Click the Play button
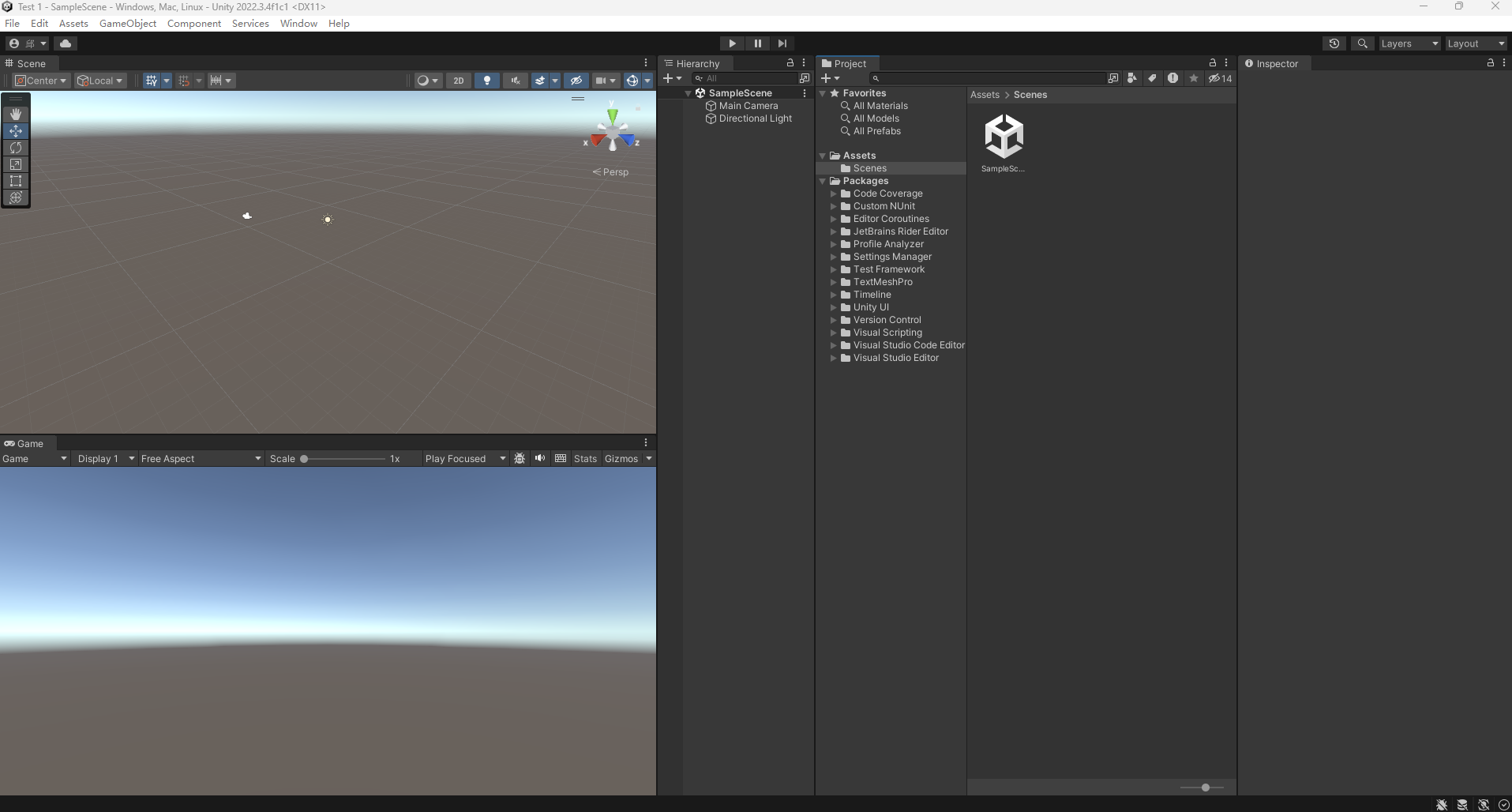This screenshot has width=1512, height=812. [732, 43]
